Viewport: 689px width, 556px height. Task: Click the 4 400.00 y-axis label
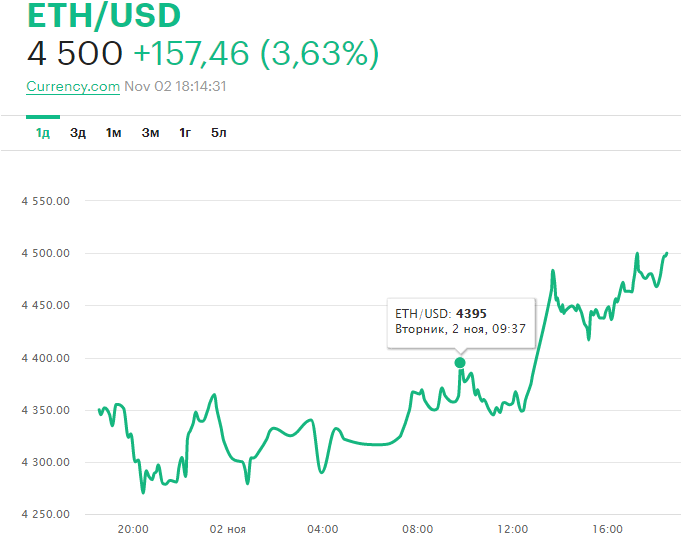coord(46,358)
